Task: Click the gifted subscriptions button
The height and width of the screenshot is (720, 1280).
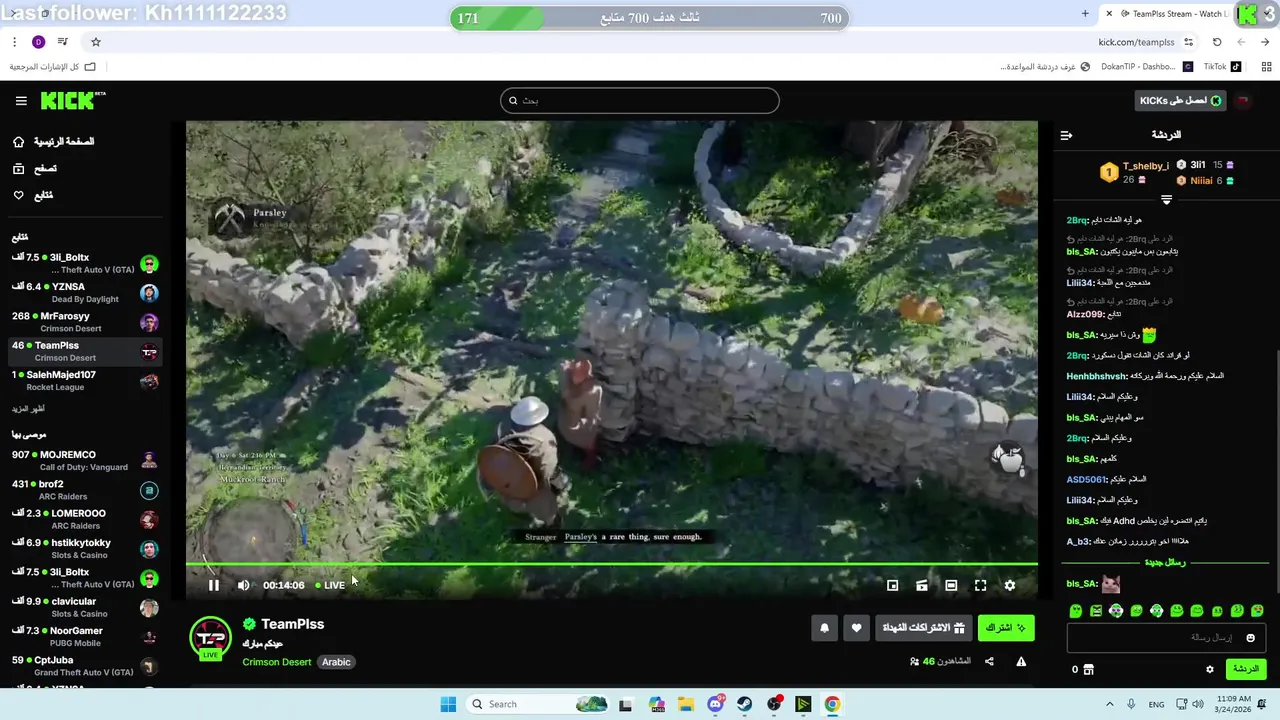Action: coord(923,628)
